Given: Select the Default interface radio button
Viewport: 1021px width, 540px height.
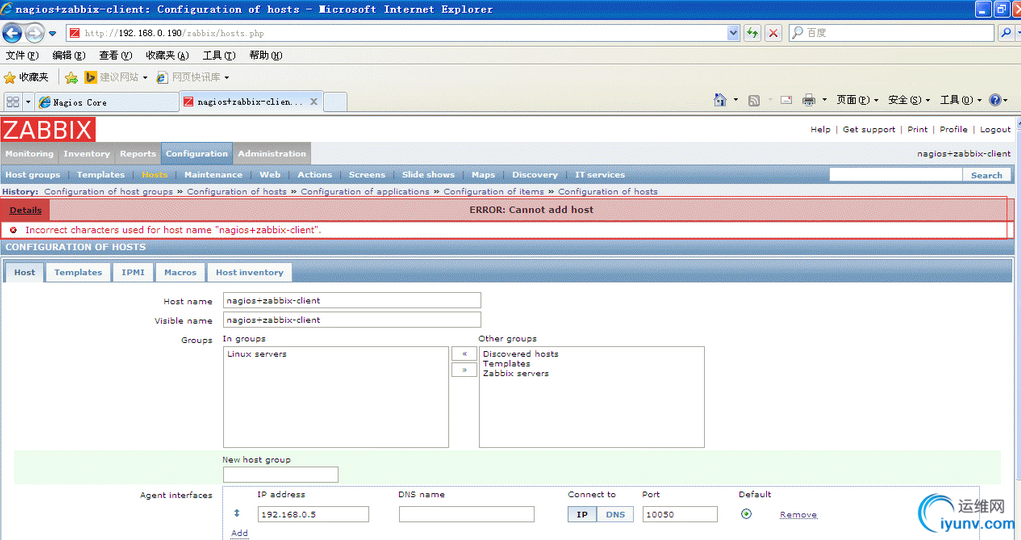Looking at the screenshot, I should point(746,514).
